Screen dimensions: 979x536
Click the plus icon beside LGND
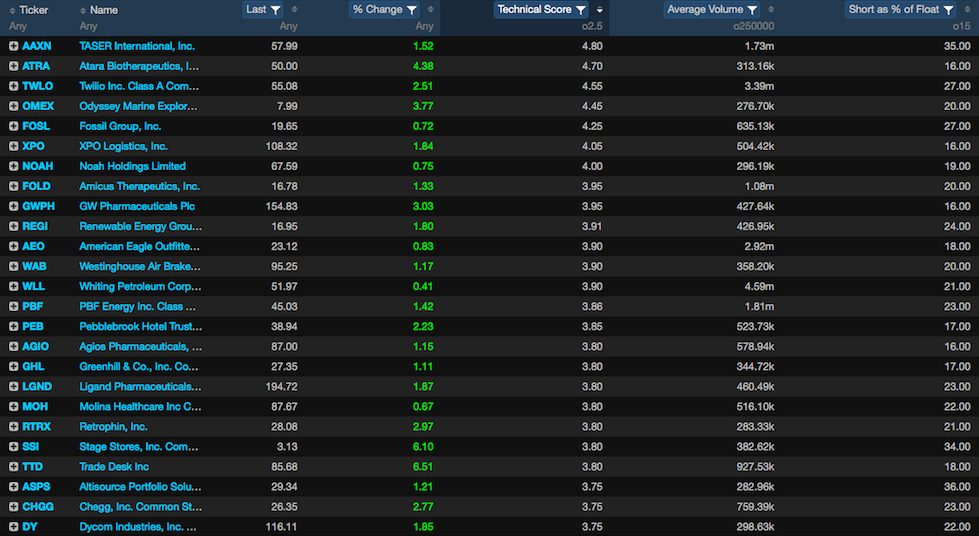coord(13,387)
